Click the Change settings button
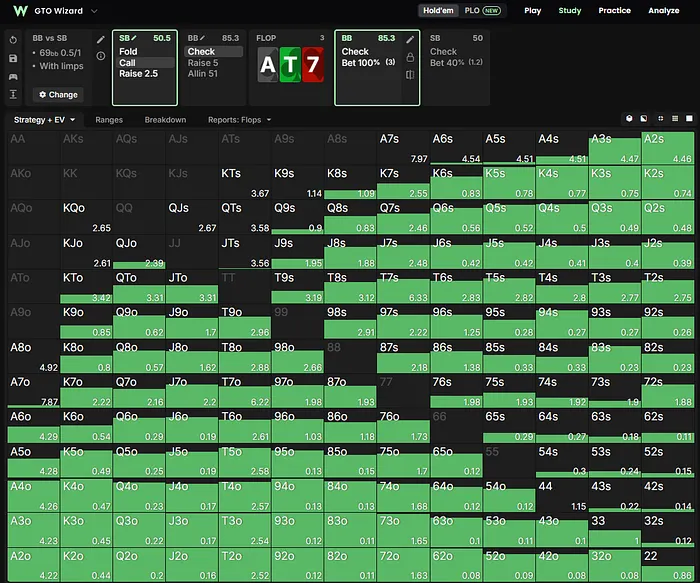Screen dimensions: 700x583 tap(58, 95)
